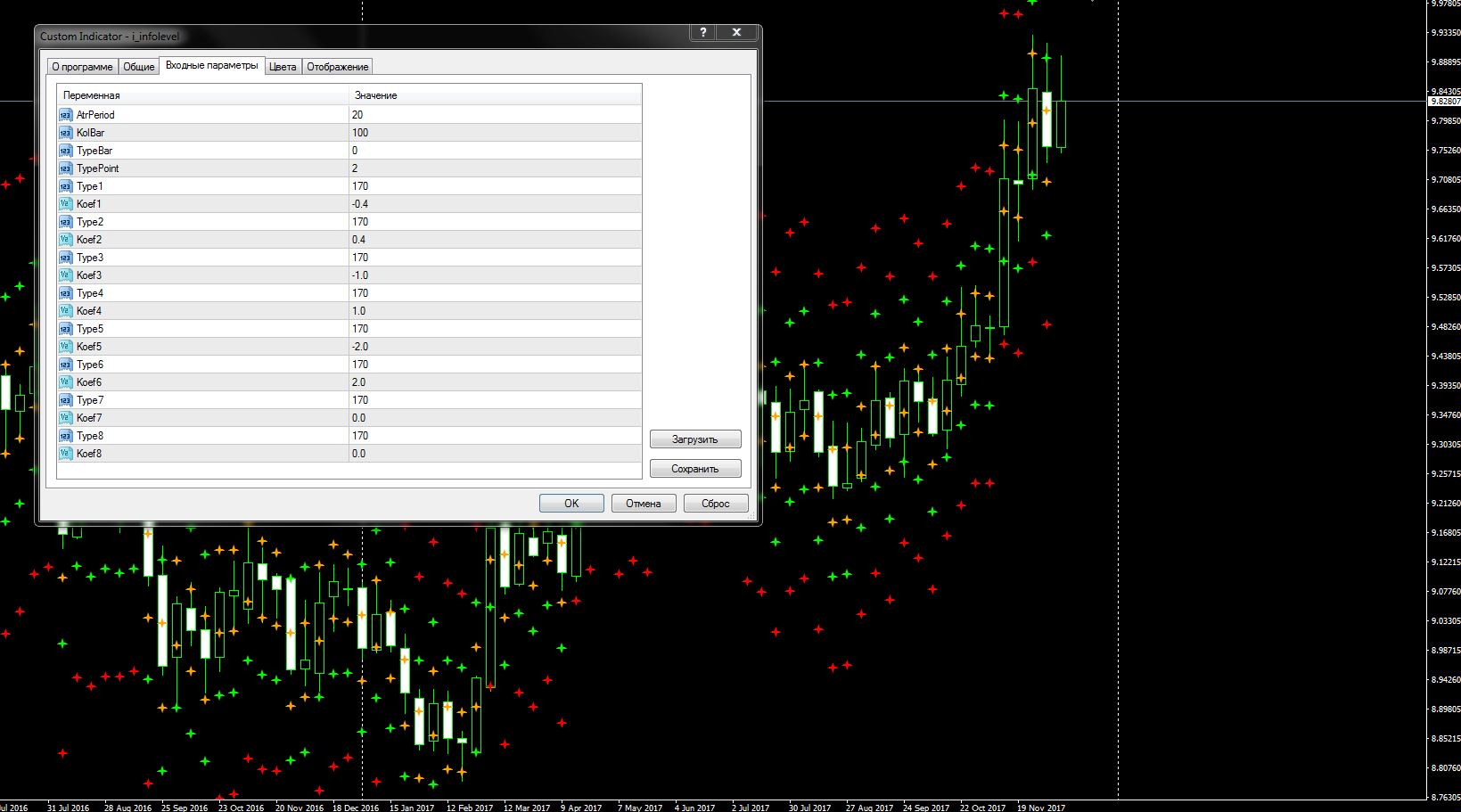Click the 15 Jan 2017 date label
This screenshot has height=812, width=1461.
tap(412, 808)
